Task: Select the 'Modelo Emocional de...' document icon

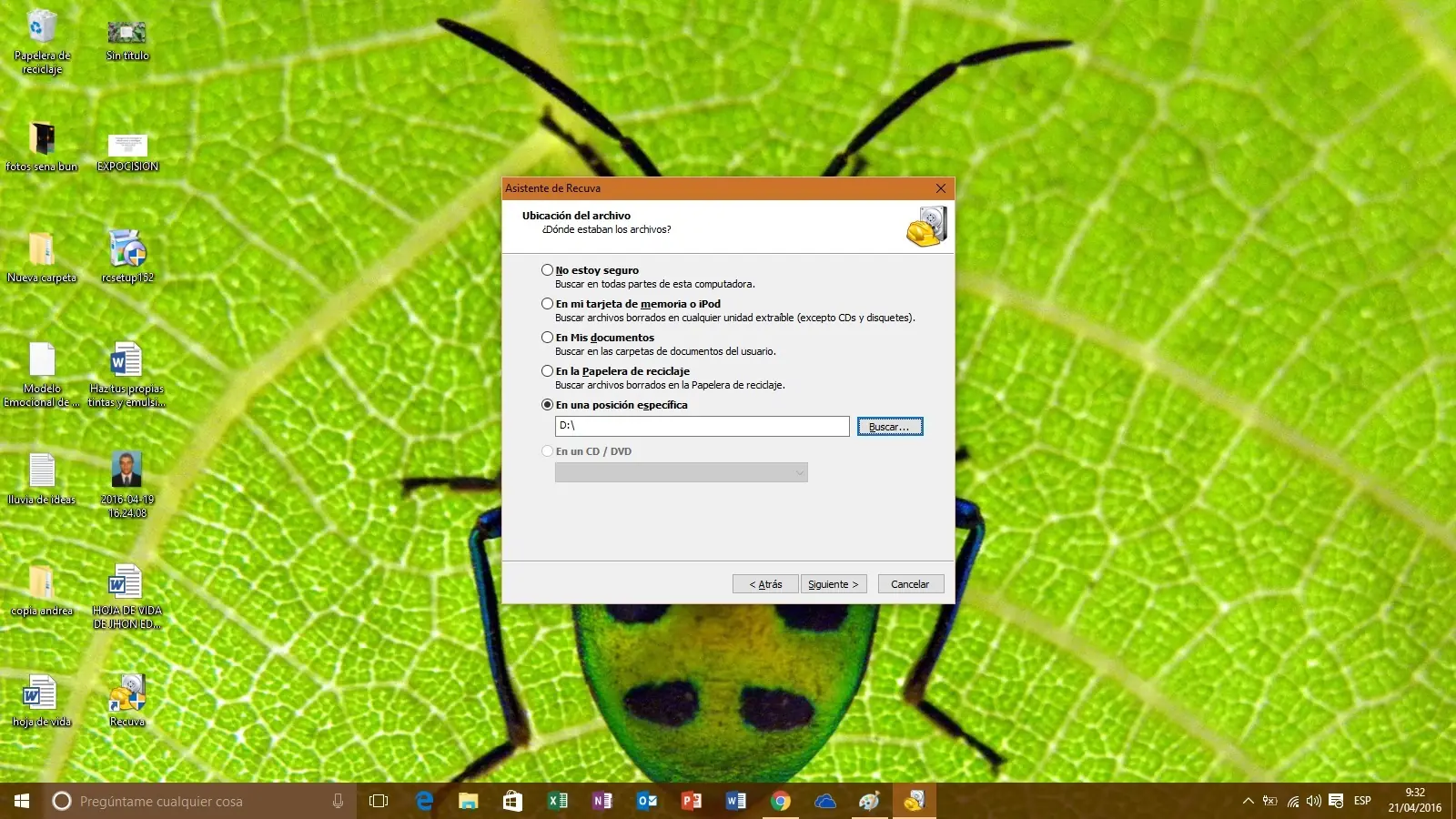Action: tap(42, 375)
